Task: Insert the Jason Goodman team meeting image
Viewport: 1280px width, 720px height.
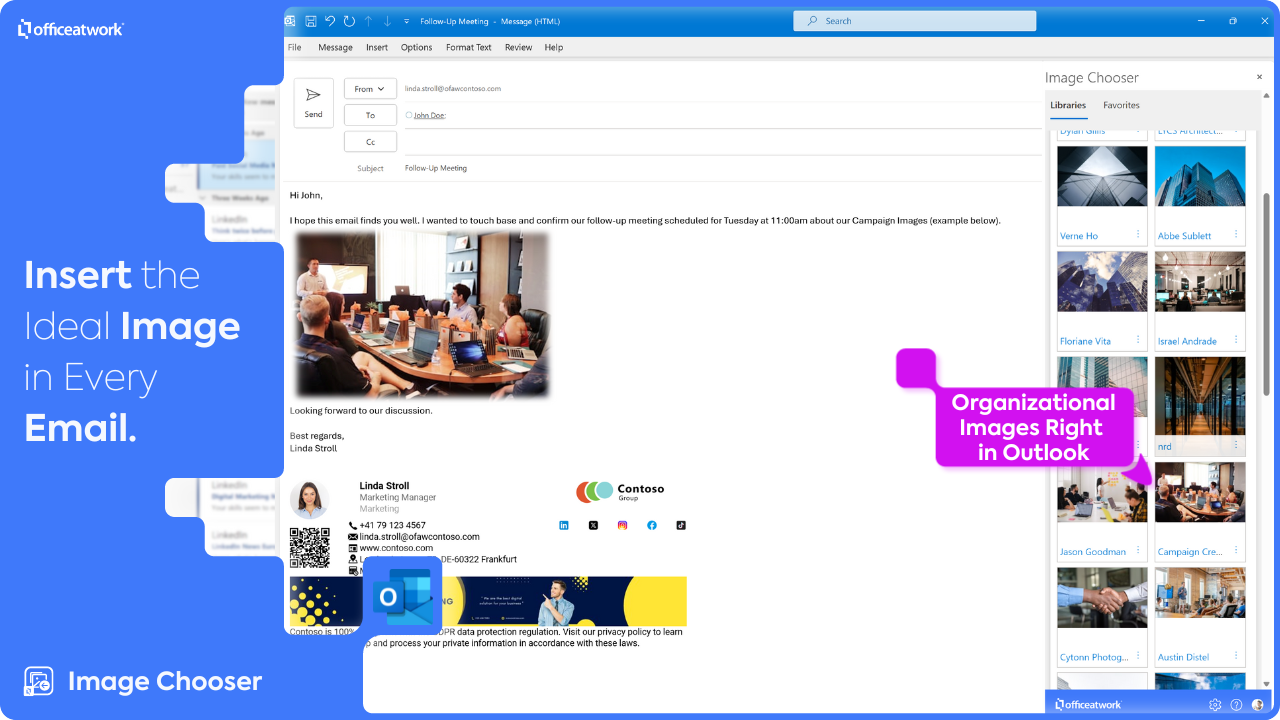Action: tap(1102, 492)
